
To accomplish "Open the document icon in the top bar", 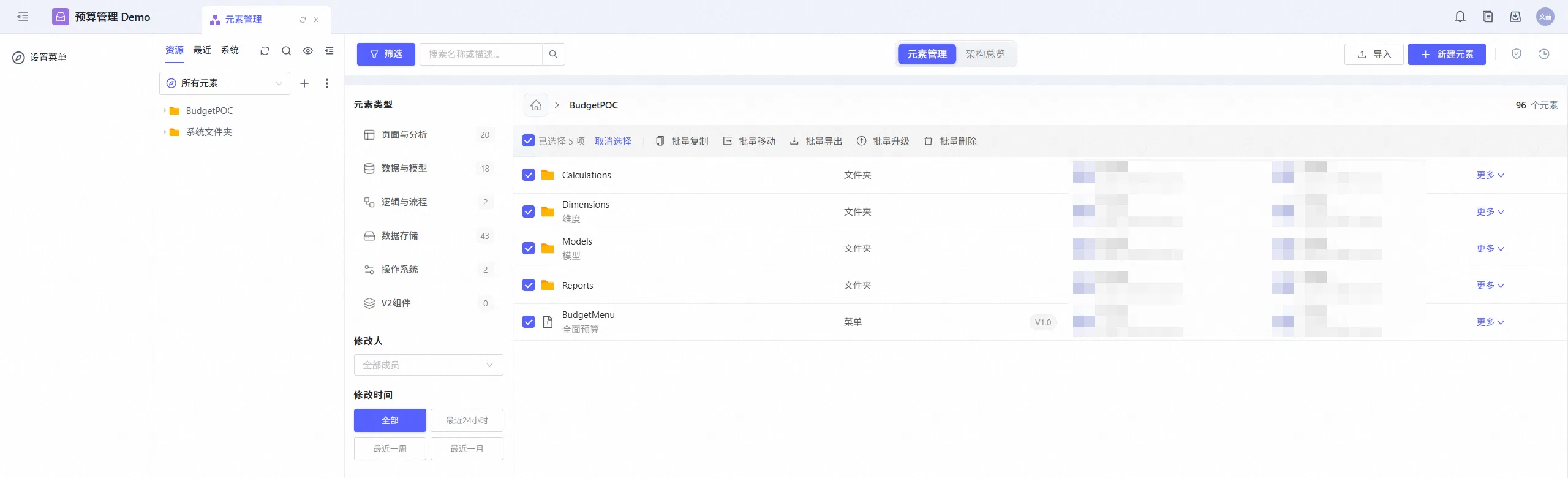I will [1488, 17].
